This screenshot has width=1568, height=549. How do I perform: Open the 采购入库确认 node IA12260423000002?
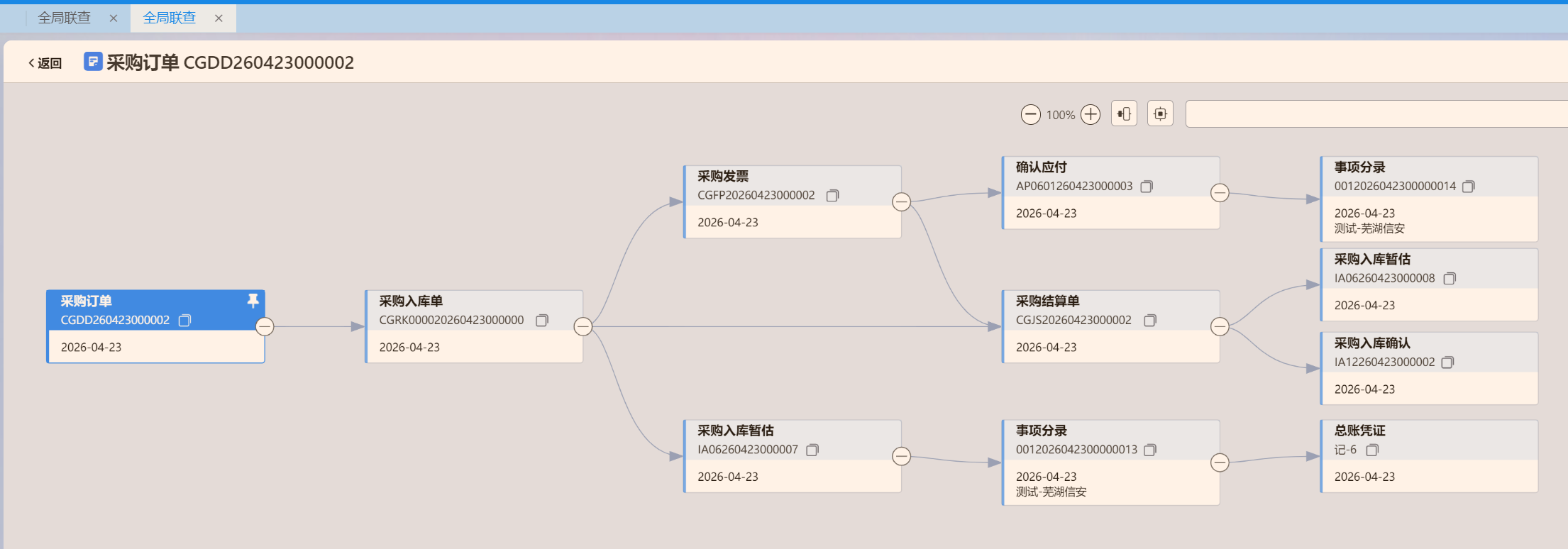1428,368
